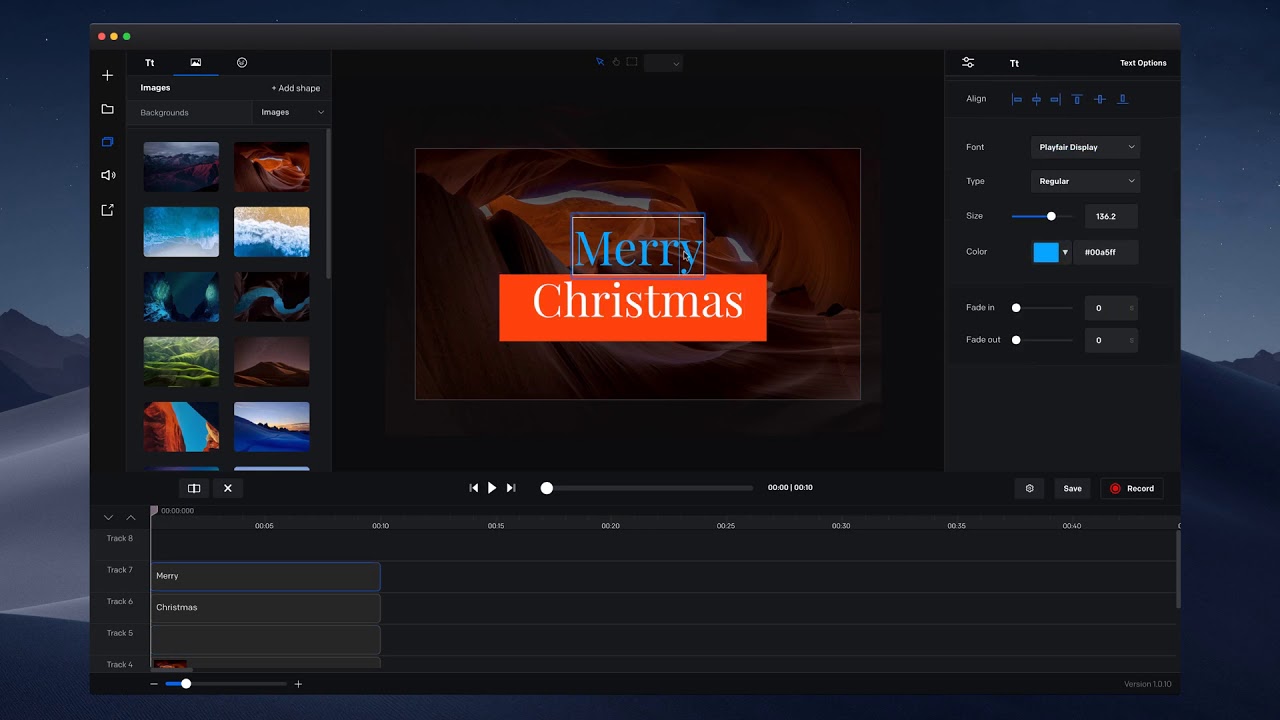Select the green terraced hills thumbnail
The width and height of the screenshot is (1280, 720).
coord(181,361)
